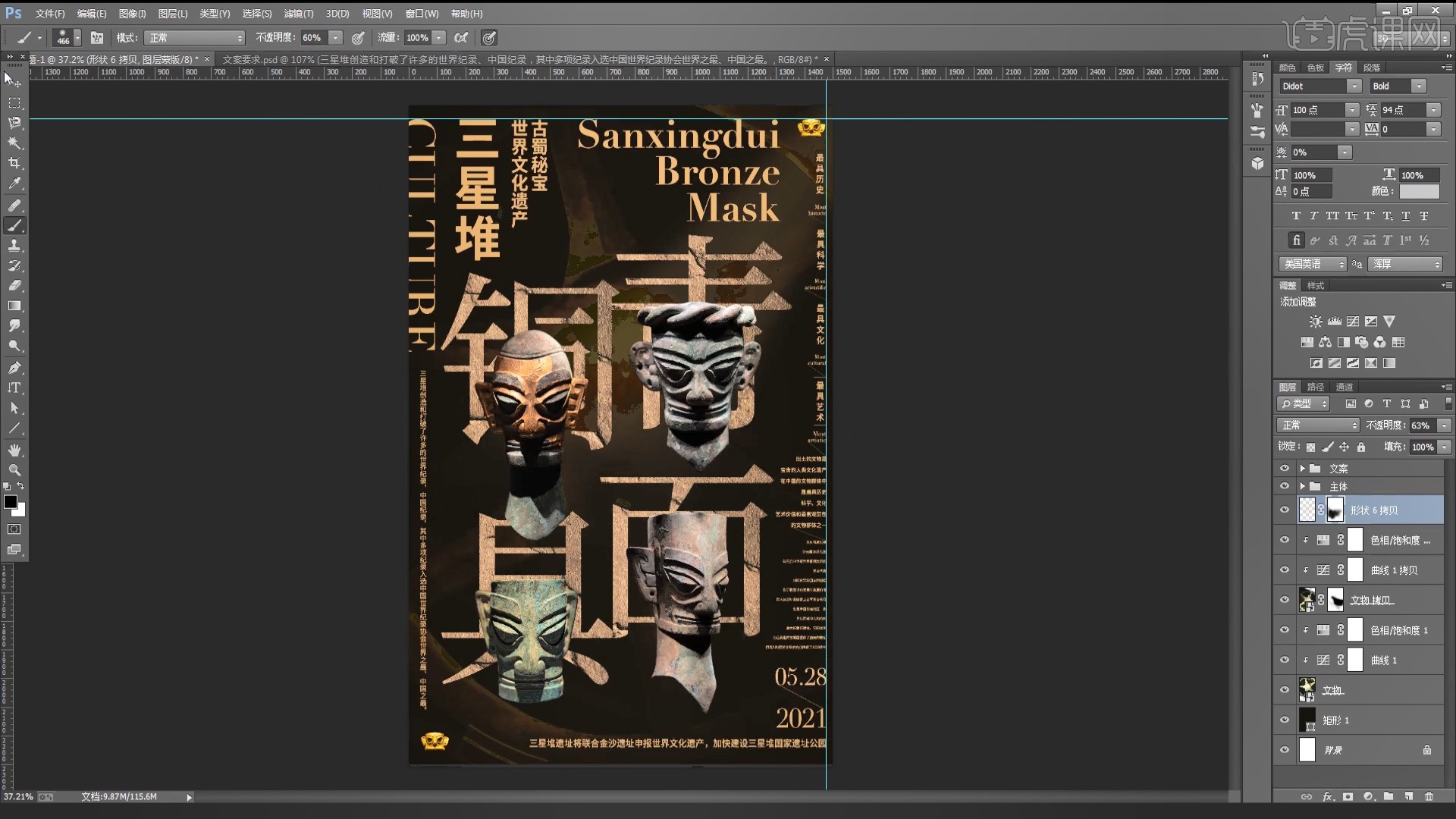
Task: Open the flow 100% dropdown
Action: 438,38
